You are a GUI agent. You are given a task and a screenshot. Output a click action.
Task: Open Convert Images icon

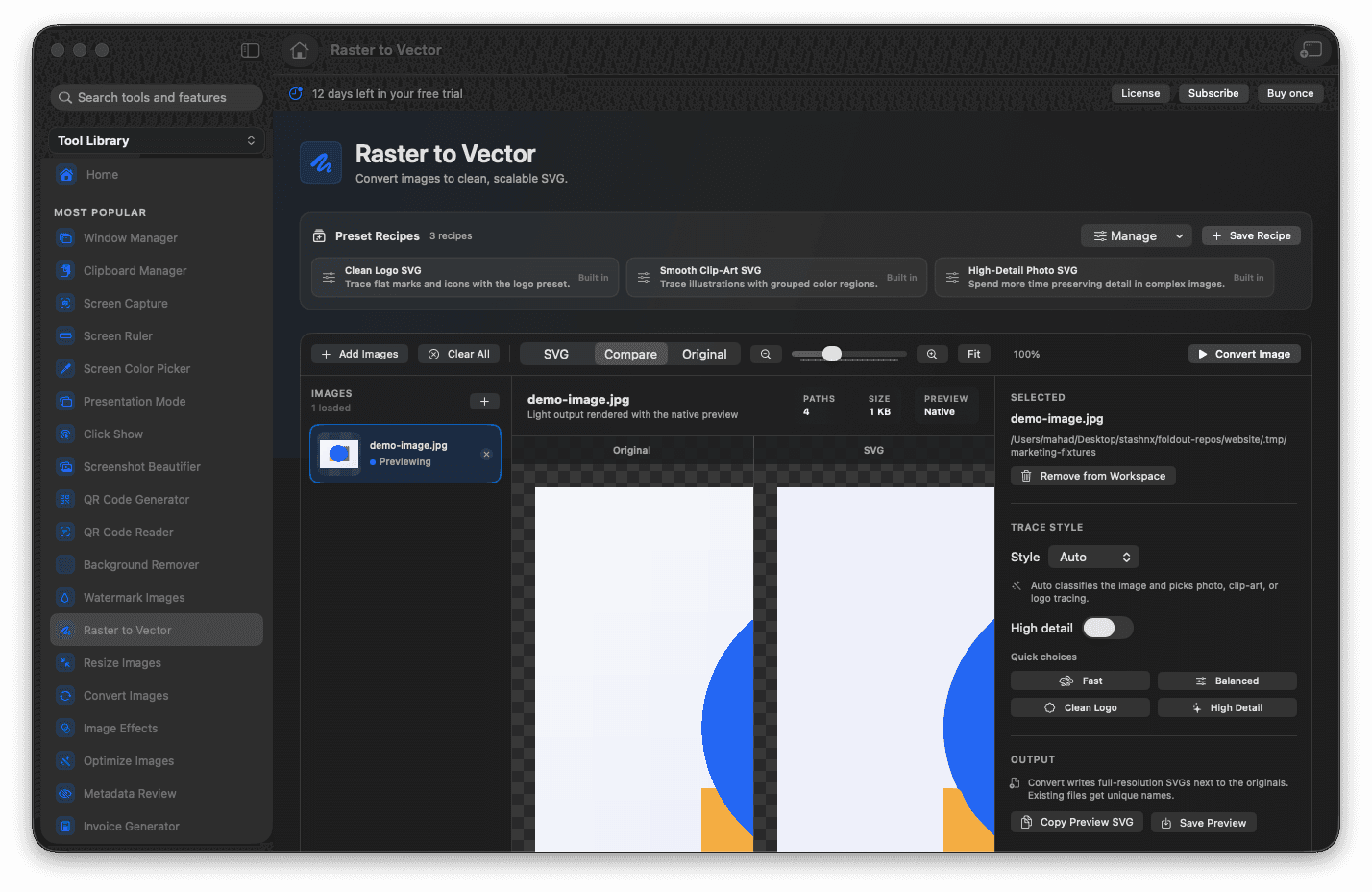(x=65, y=696)
